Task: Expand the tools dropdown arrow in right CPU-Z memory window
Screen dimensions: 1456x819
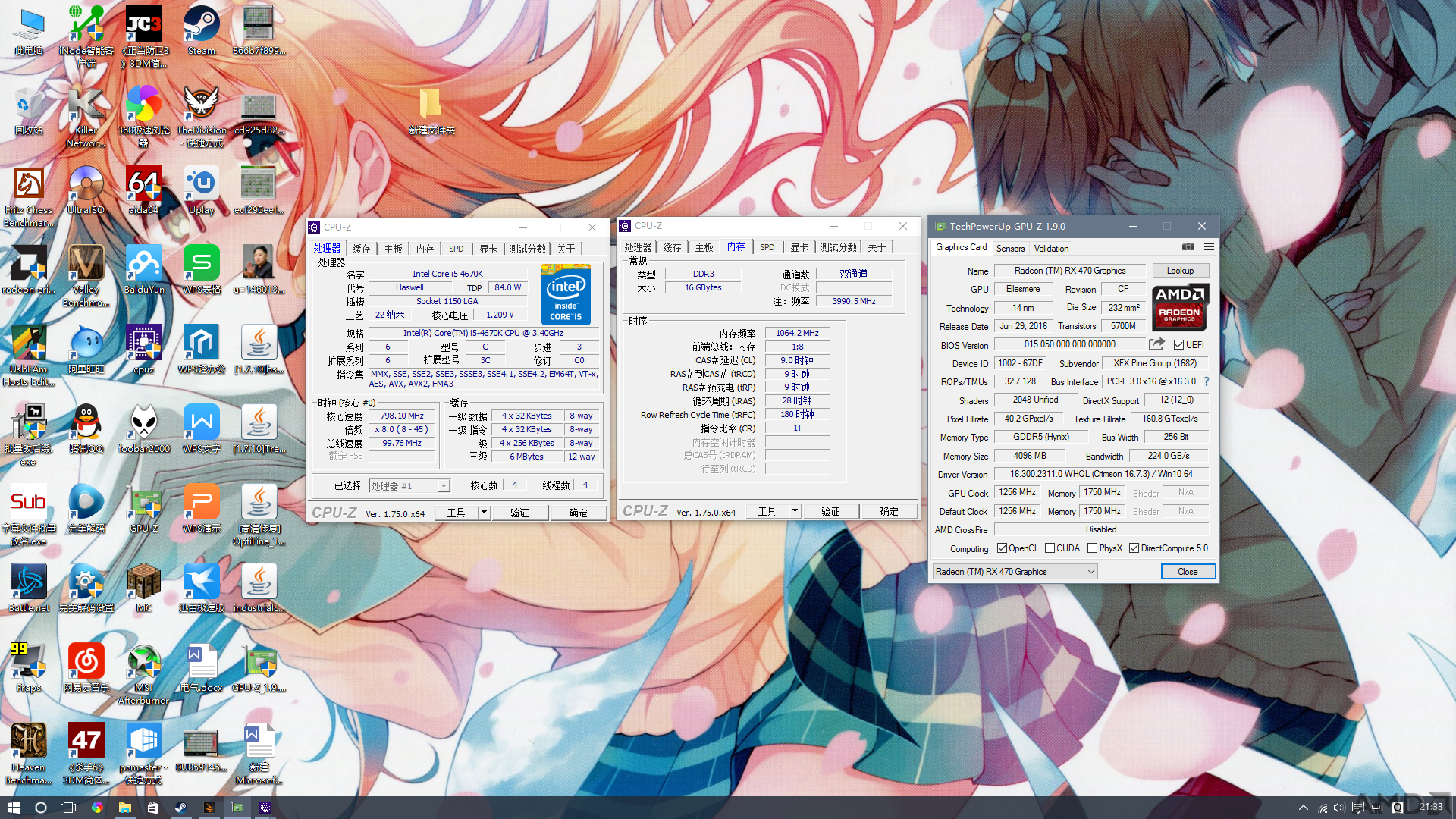Action: pyautogui.click(x=795, y=511)
